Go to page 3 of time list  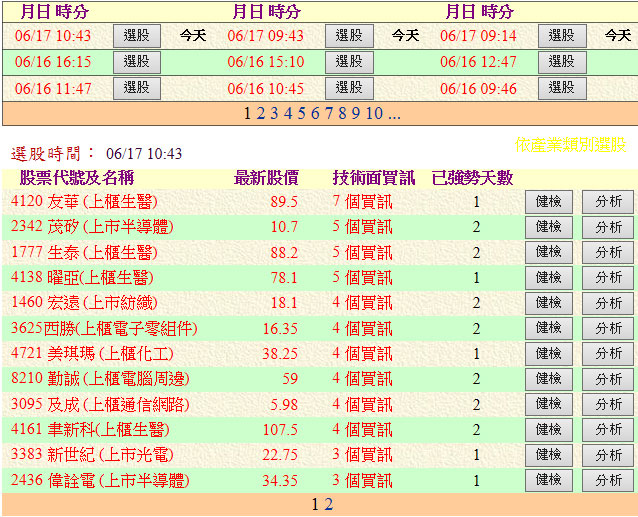point(274,113)
